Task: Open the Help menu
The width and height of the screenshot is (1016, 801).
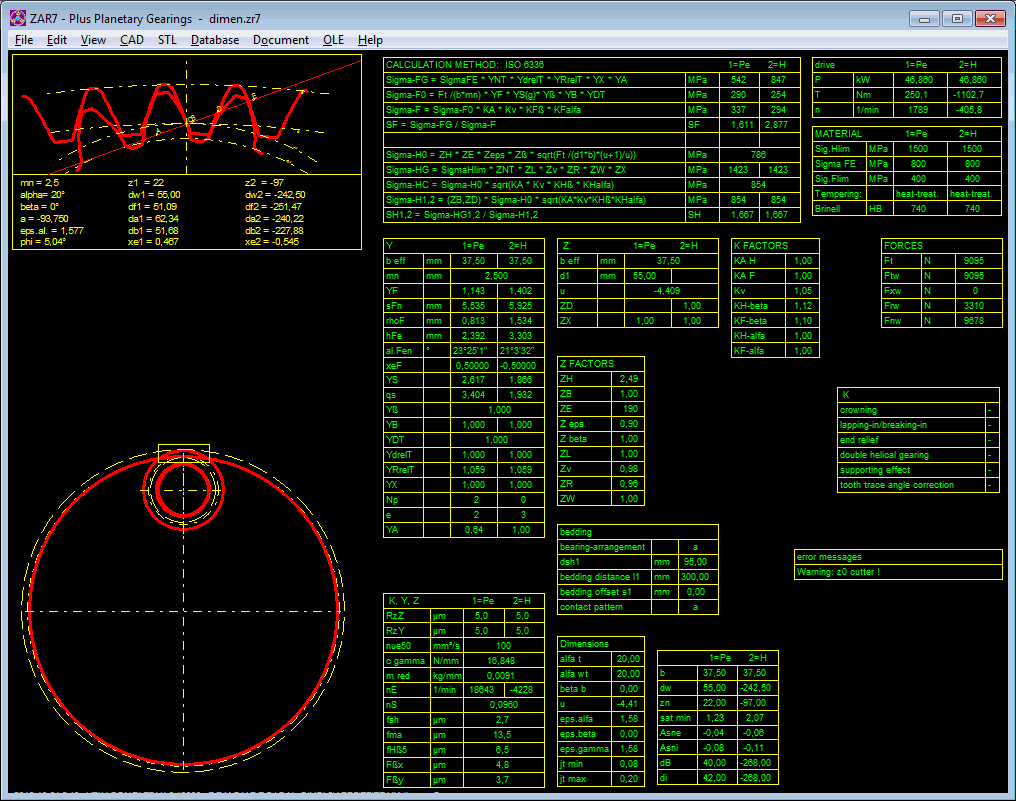Action: point(370,40)
